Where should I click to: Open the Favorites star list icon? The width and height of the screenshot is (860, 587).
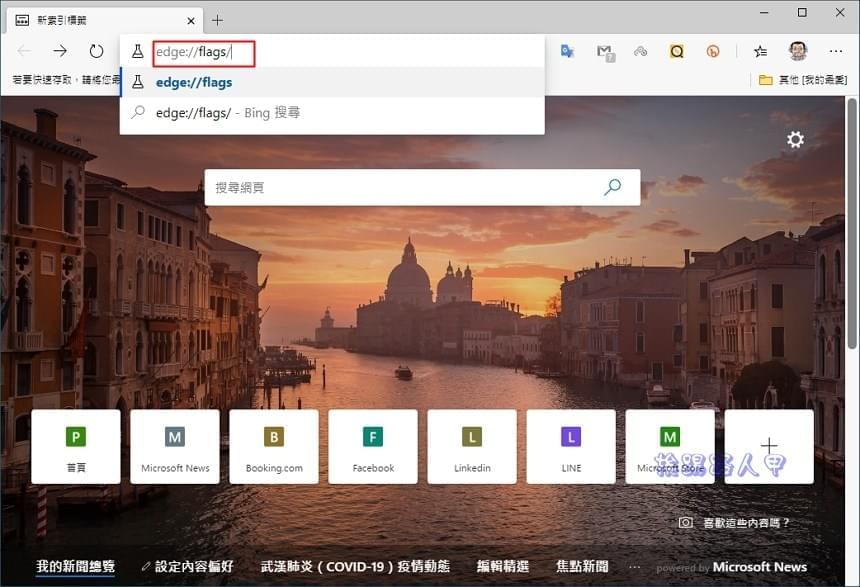(760, 52)
